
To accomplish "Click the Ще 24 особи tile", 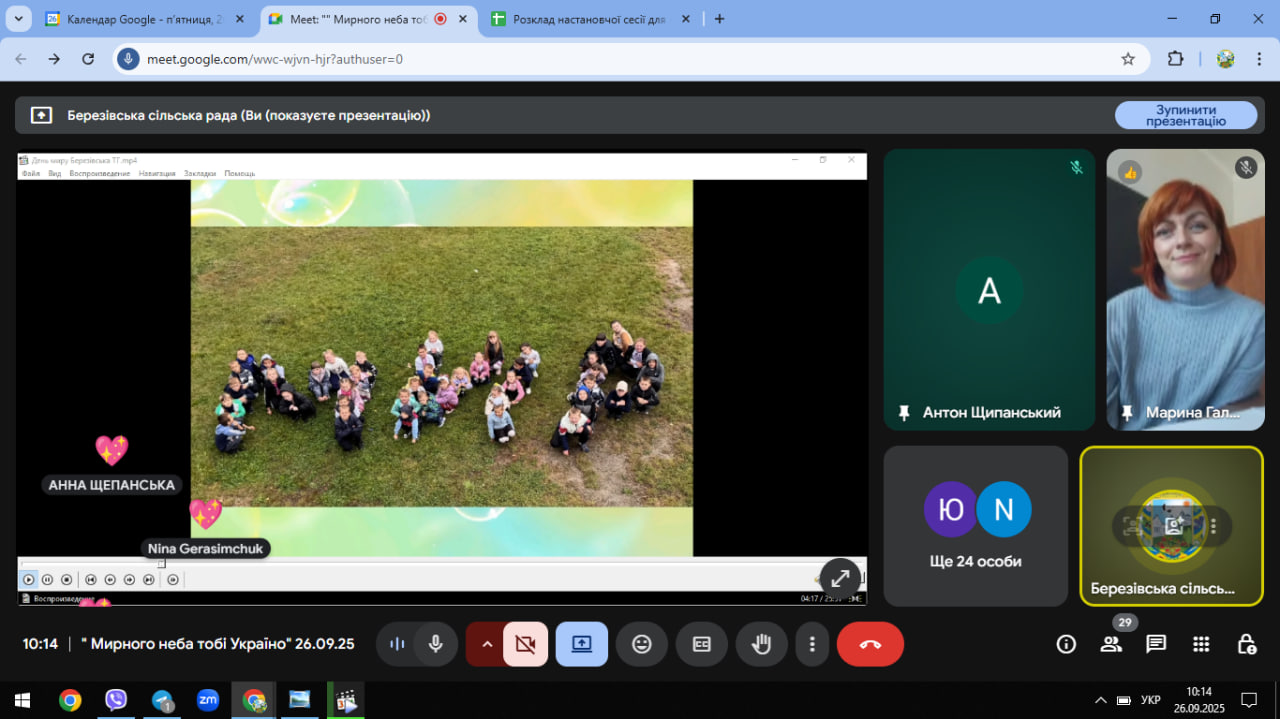I will click(x=975, y=526).
